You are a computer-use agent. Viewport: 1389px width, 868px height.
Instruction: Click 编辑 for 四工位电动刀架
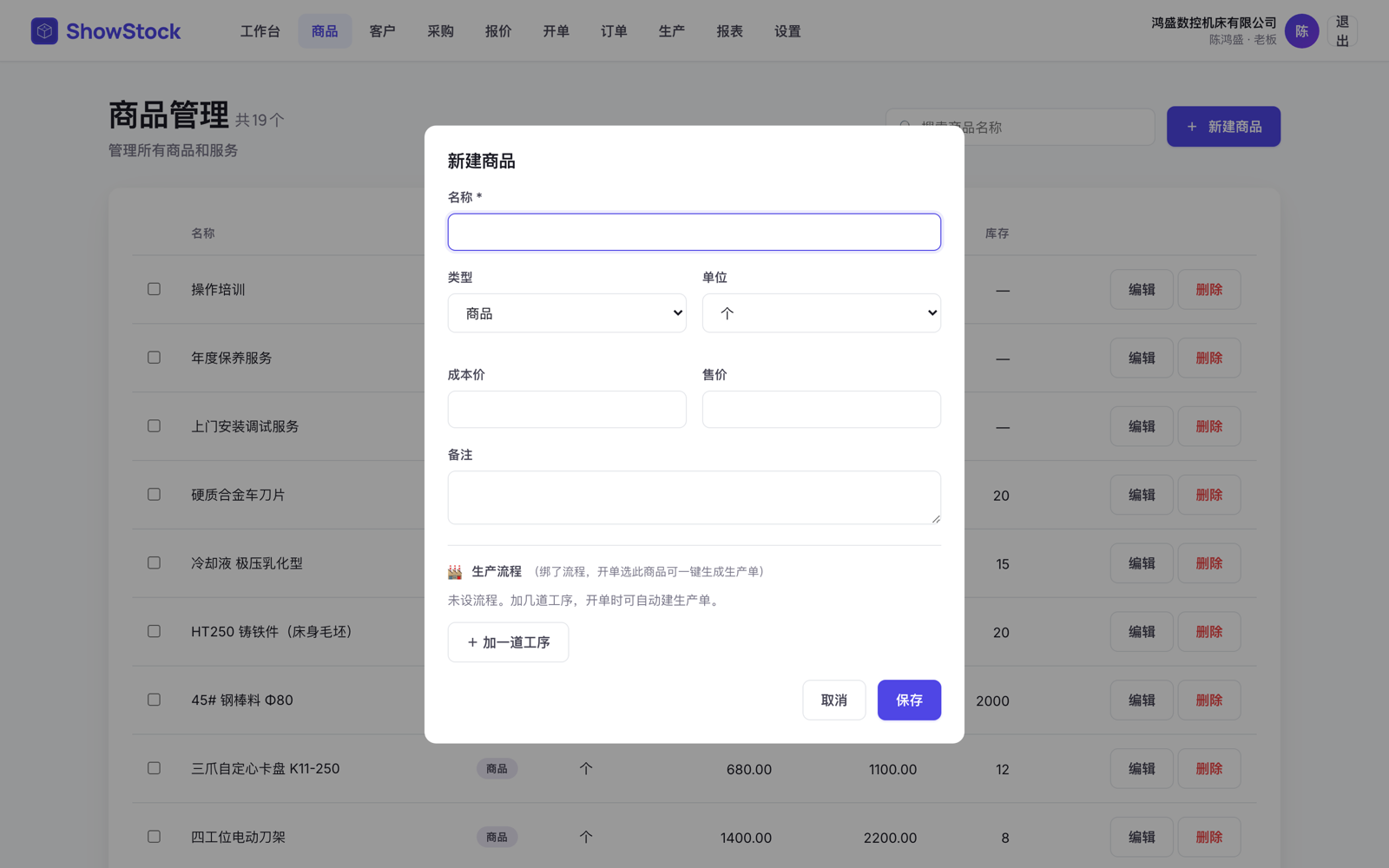click(1142, 837)
